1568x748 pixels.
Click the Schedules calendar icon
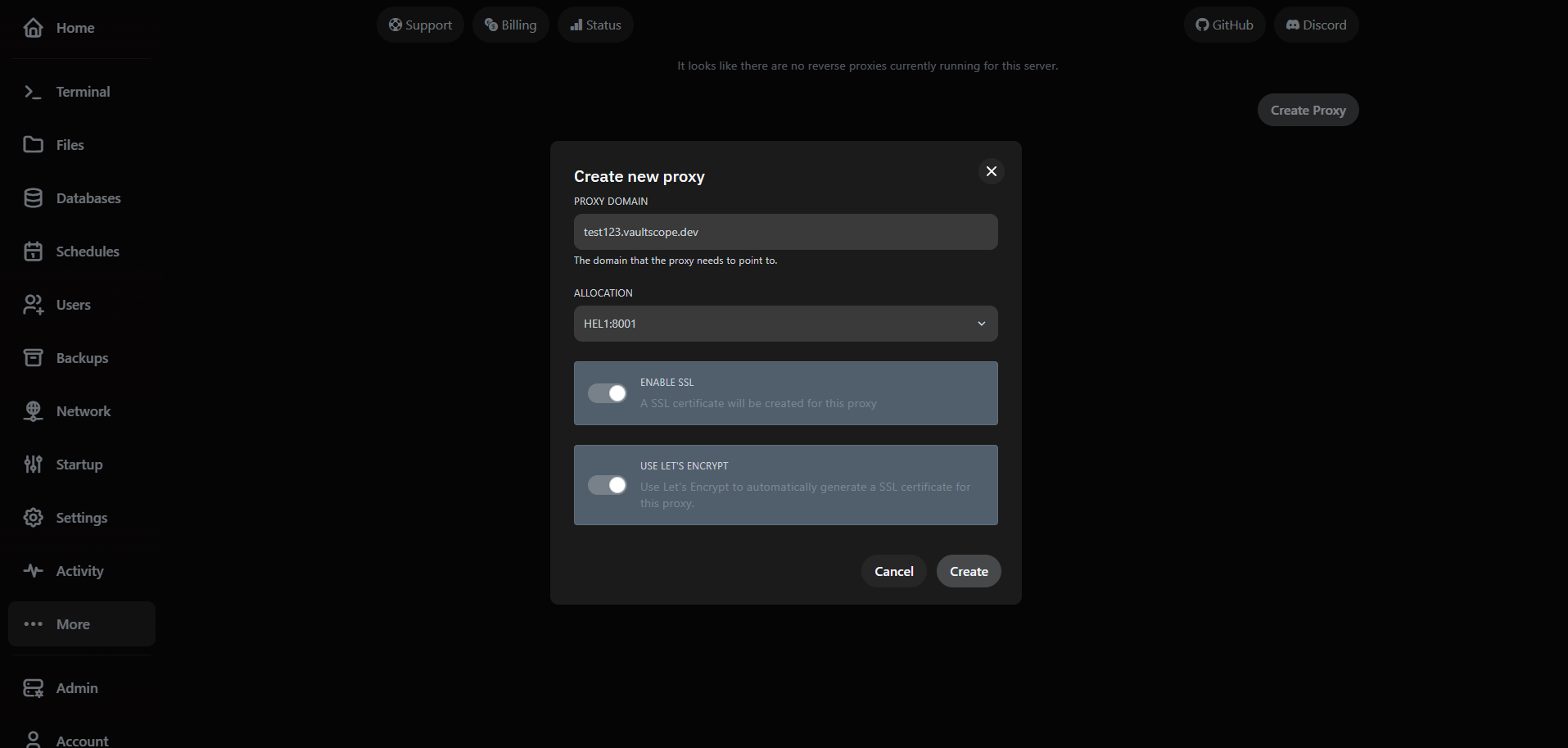33,251
